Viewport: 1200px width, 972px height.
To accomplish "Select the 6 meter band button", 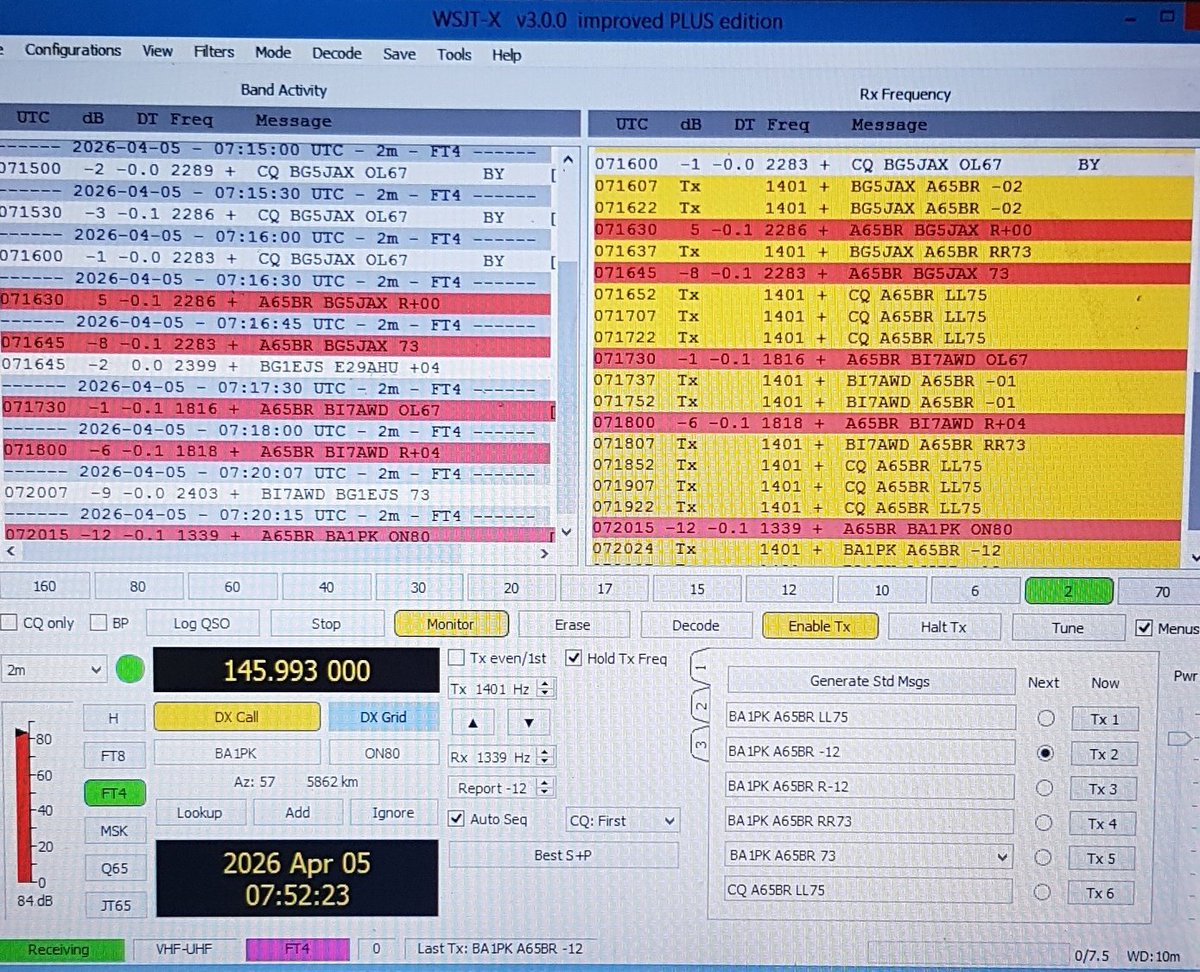I will tap(975, 591).
